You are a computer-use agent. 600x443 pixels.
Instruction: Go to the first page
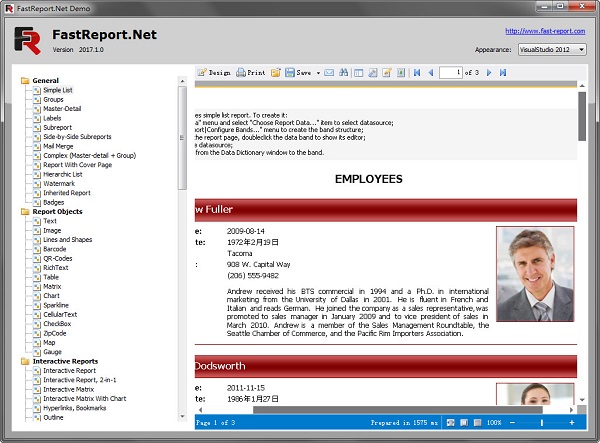point(417,73)
